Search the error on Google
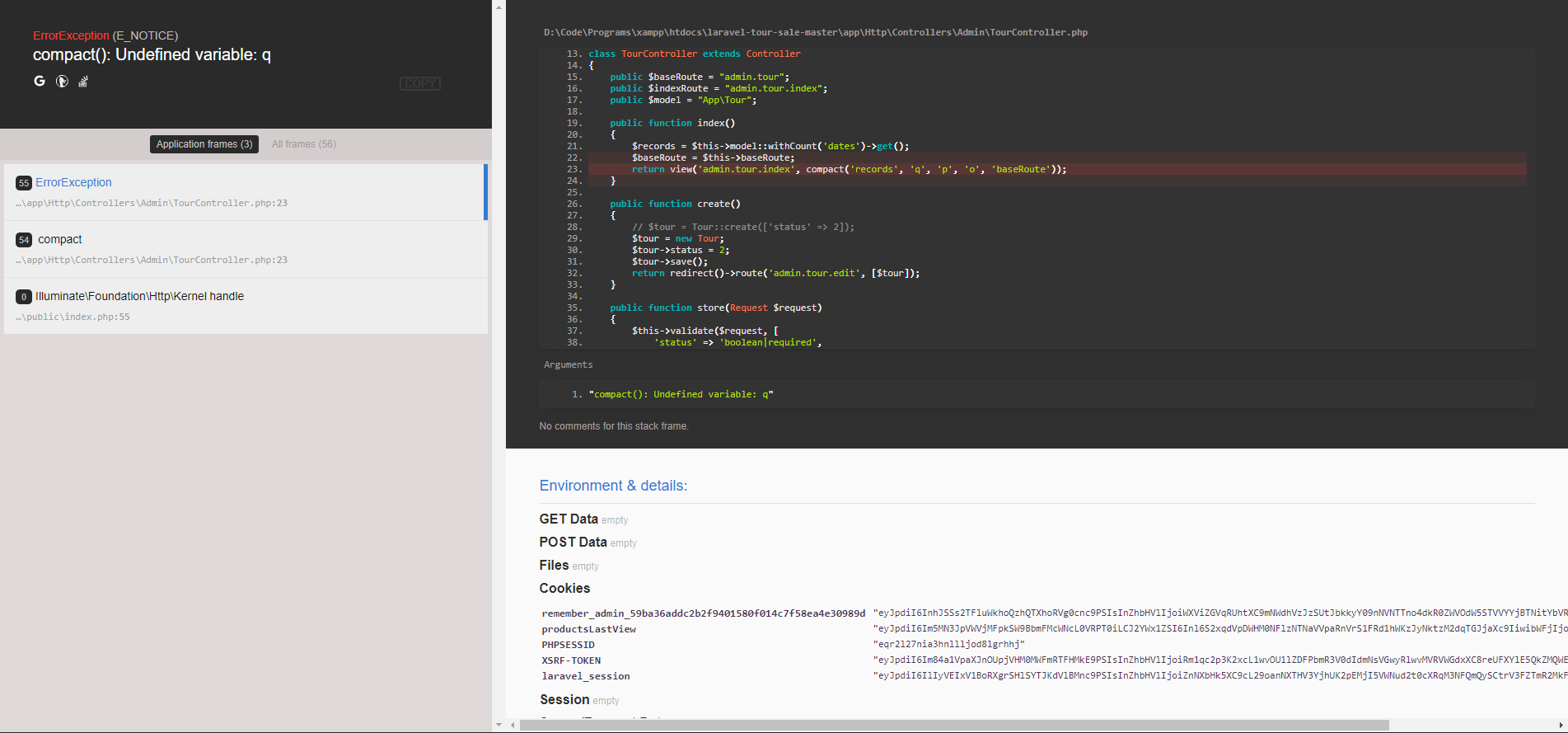 tap(40, 81)
